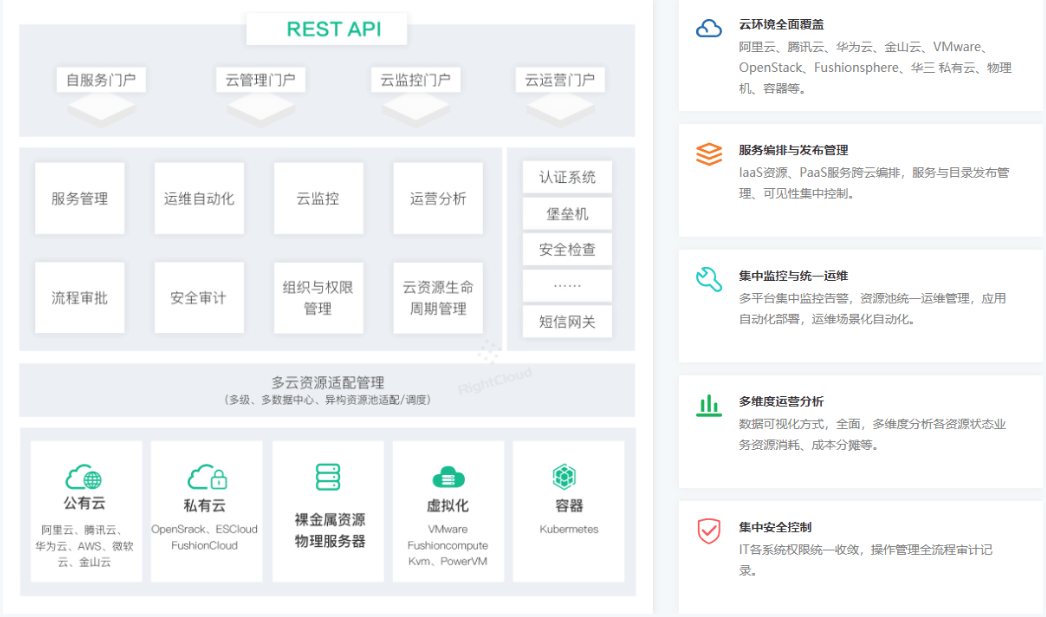The height and width of the screenshot is (617, 1046).
Task: Click the OpenStack ESCloud FushionCloud text
Action: (204, 537)
